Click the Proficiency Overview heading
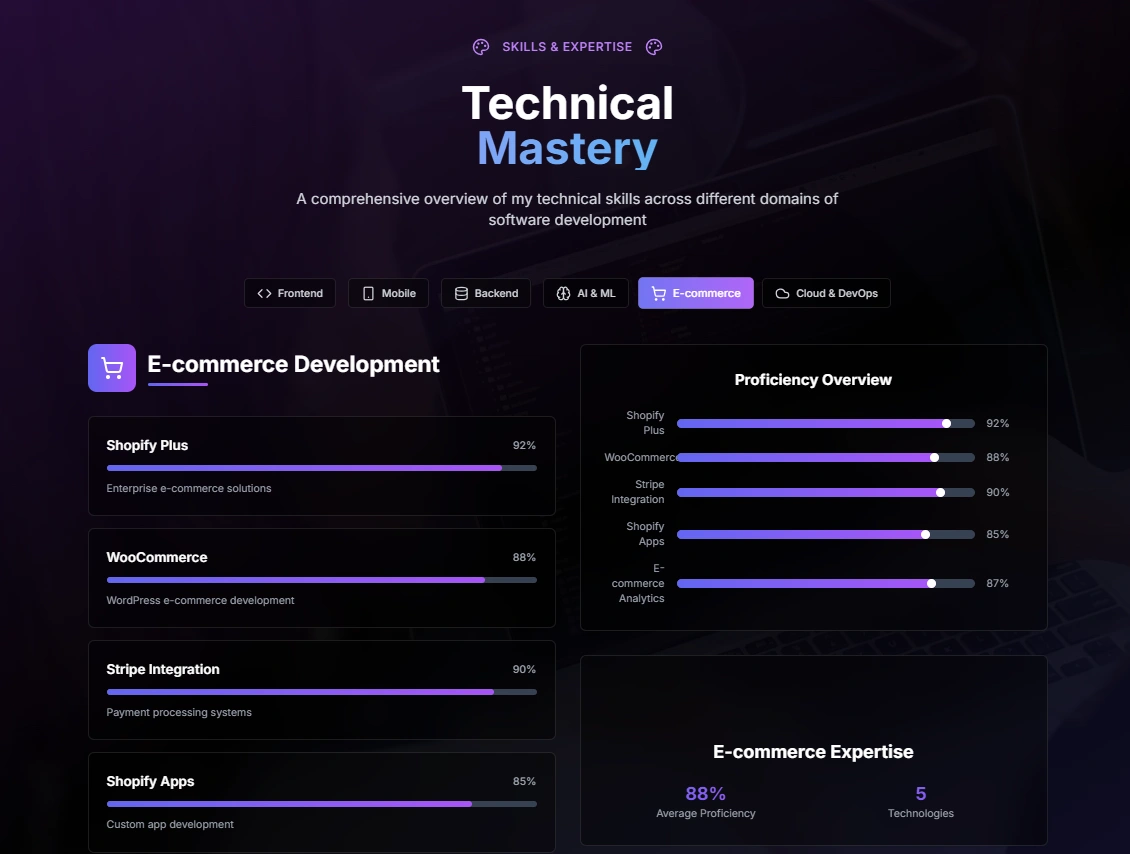The width and height of the screenshot is (1130, 854). (813, 380)
